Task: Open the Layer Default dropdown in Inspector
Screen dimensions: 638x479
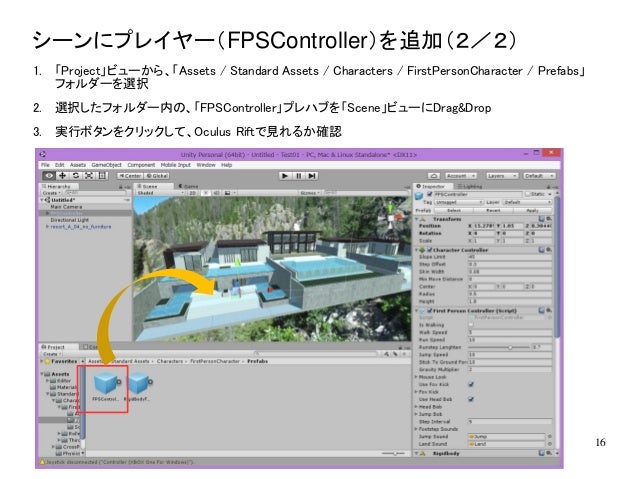Action: click(527, 202)
